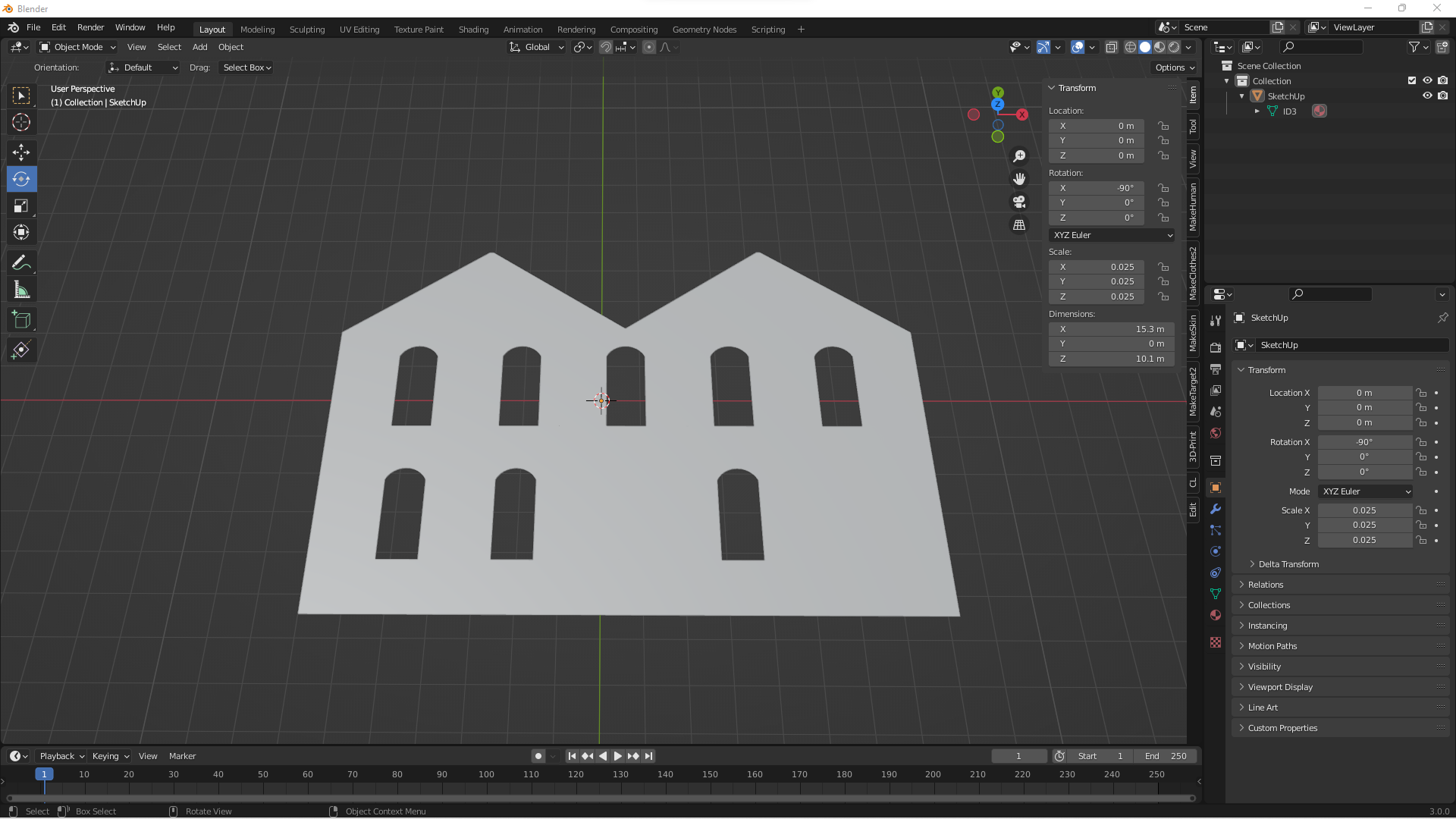1456x819 pixels.
Task: Toggle the camera view icon
Action: pos(1019,202)
